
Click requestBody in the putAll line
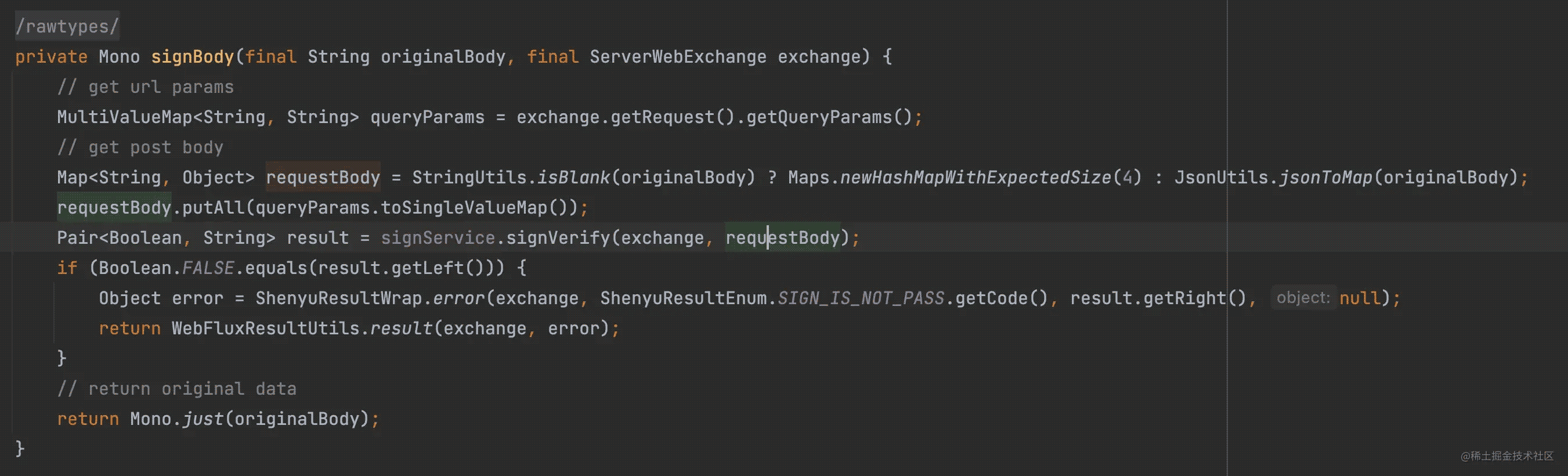pyautogui.click(x=114, y=208)
